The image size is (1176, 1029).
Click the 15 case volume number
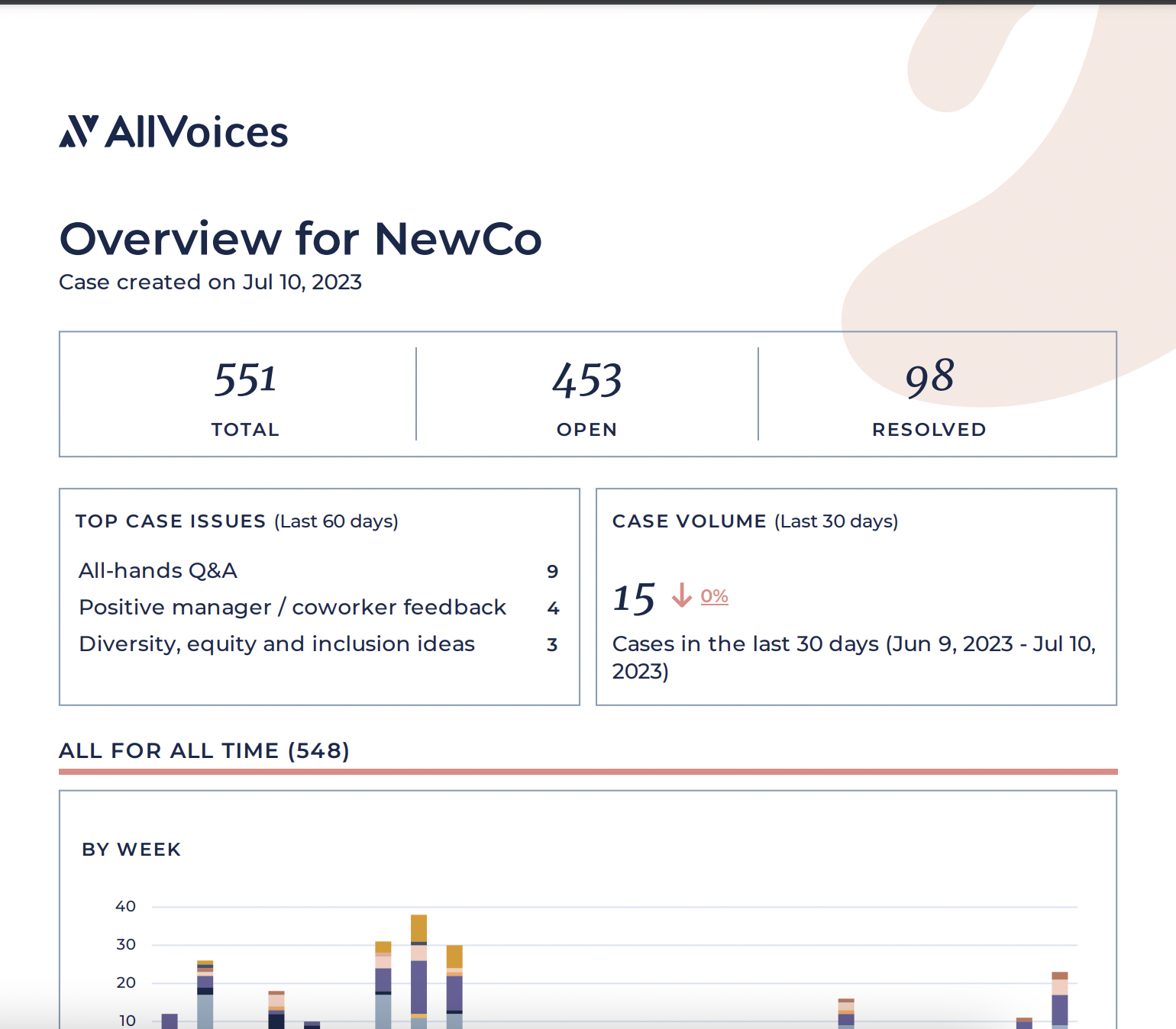point(634,598)
